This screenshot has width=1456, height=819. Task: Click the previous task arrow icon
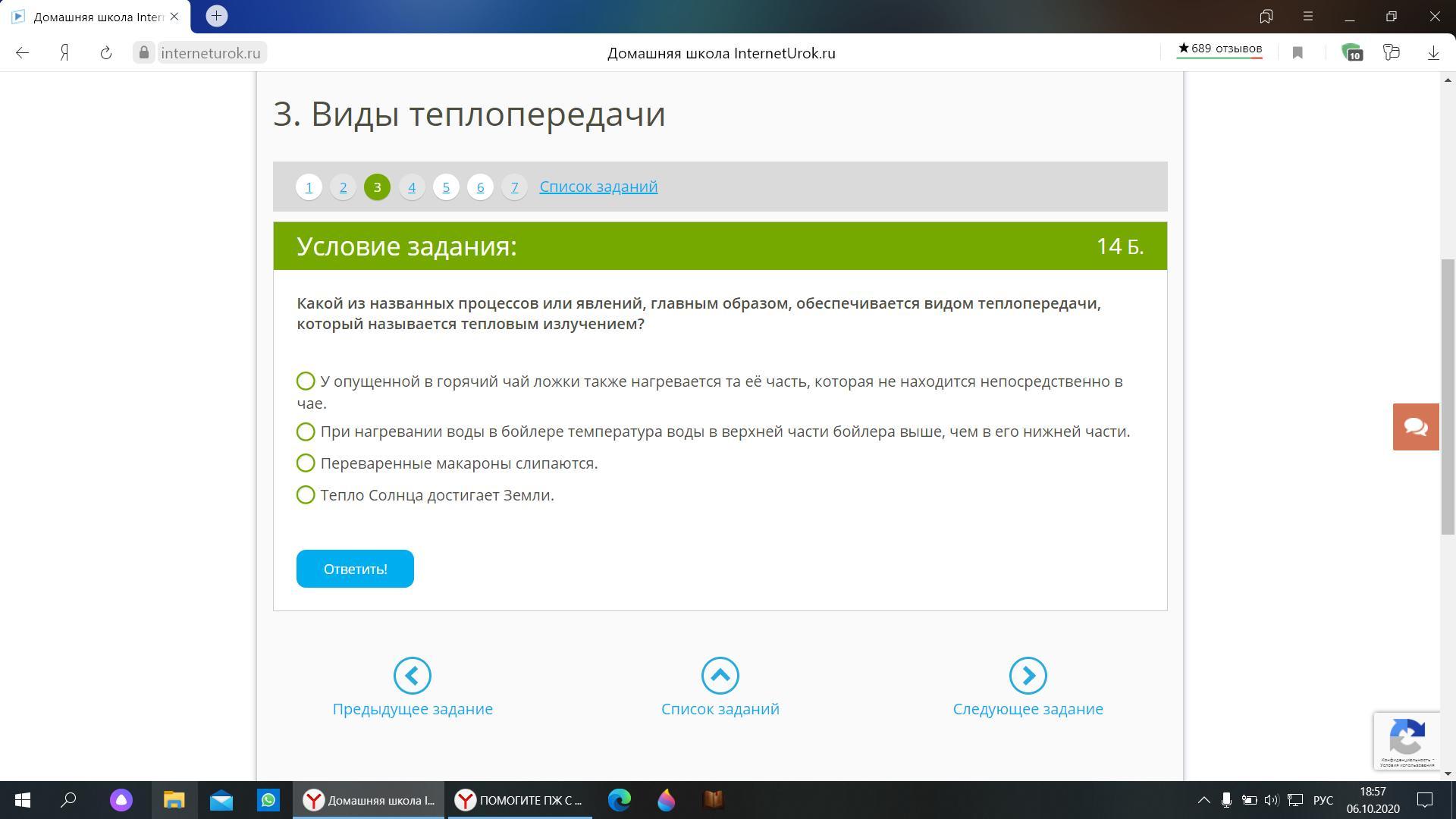pyautogui.click(x=412, y=675)
